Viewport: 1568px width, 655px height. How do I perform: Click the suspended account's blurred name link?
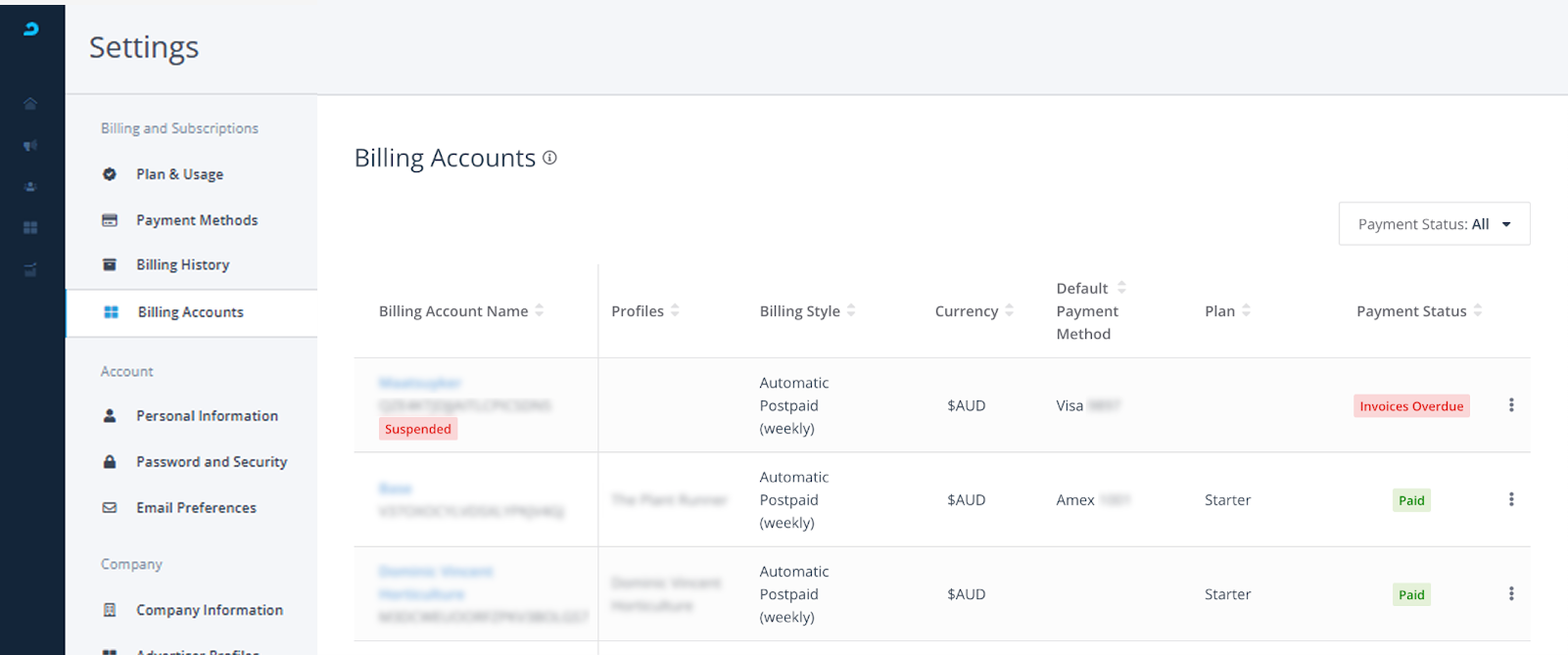coord(419,383)
